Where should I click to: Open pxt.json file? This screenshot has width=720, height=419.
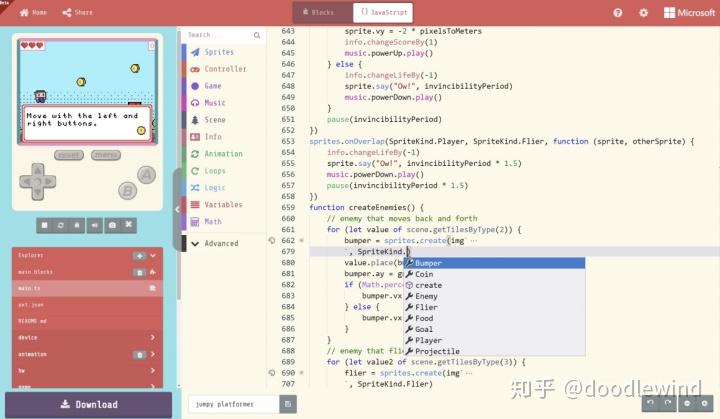click(87, 305)
